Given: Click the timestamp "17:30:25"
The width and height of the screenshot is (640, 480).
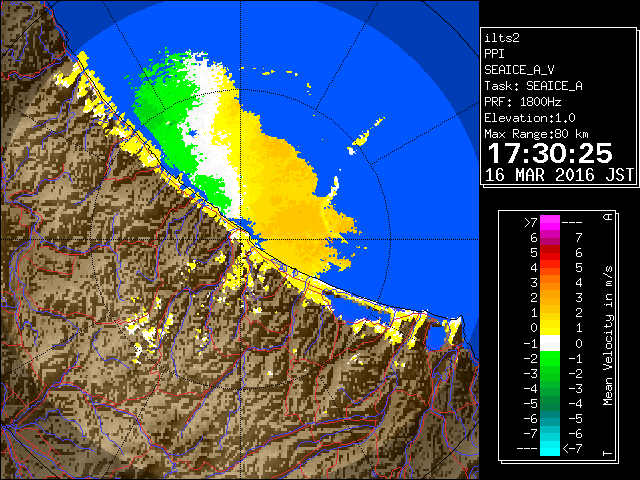Looking at the screenshot, I should point(550,153).
